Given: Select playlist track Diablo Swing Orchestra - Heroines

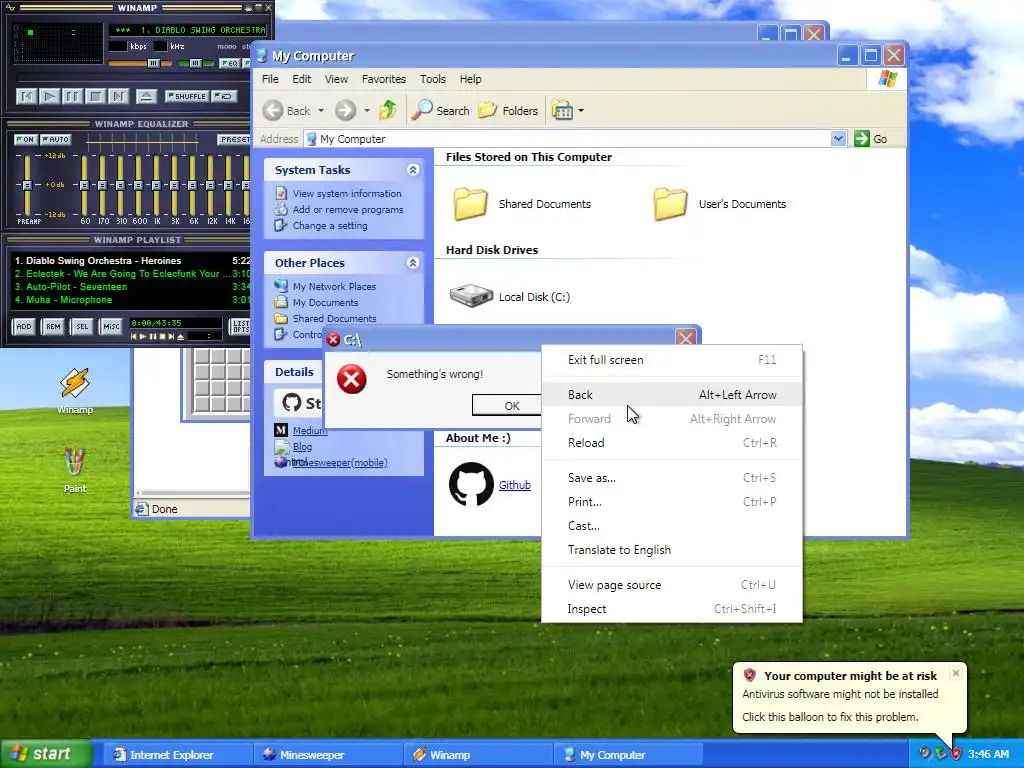Looking at the screenshot, I should [x=133, y=261].
